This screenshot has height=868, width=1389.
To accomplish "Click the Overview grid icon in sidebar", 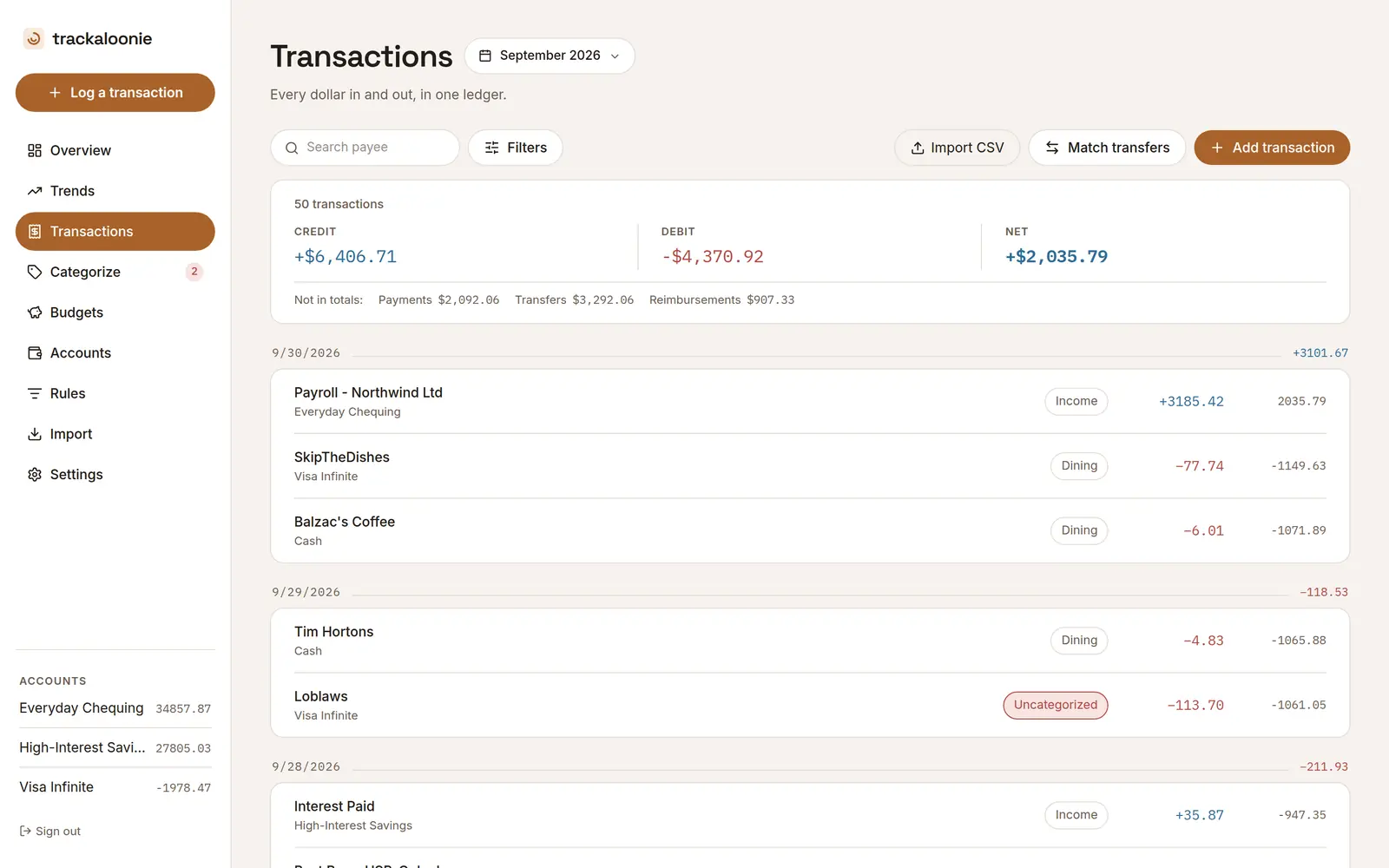I will pos(35,150).
